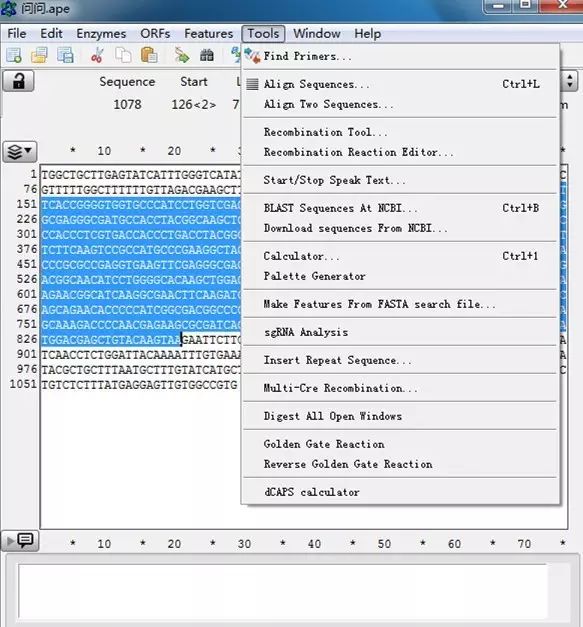Viewport: 583px width, 627px height.
Task: Toggle the comment panel speech-bubble button
Action: (20, 541)
